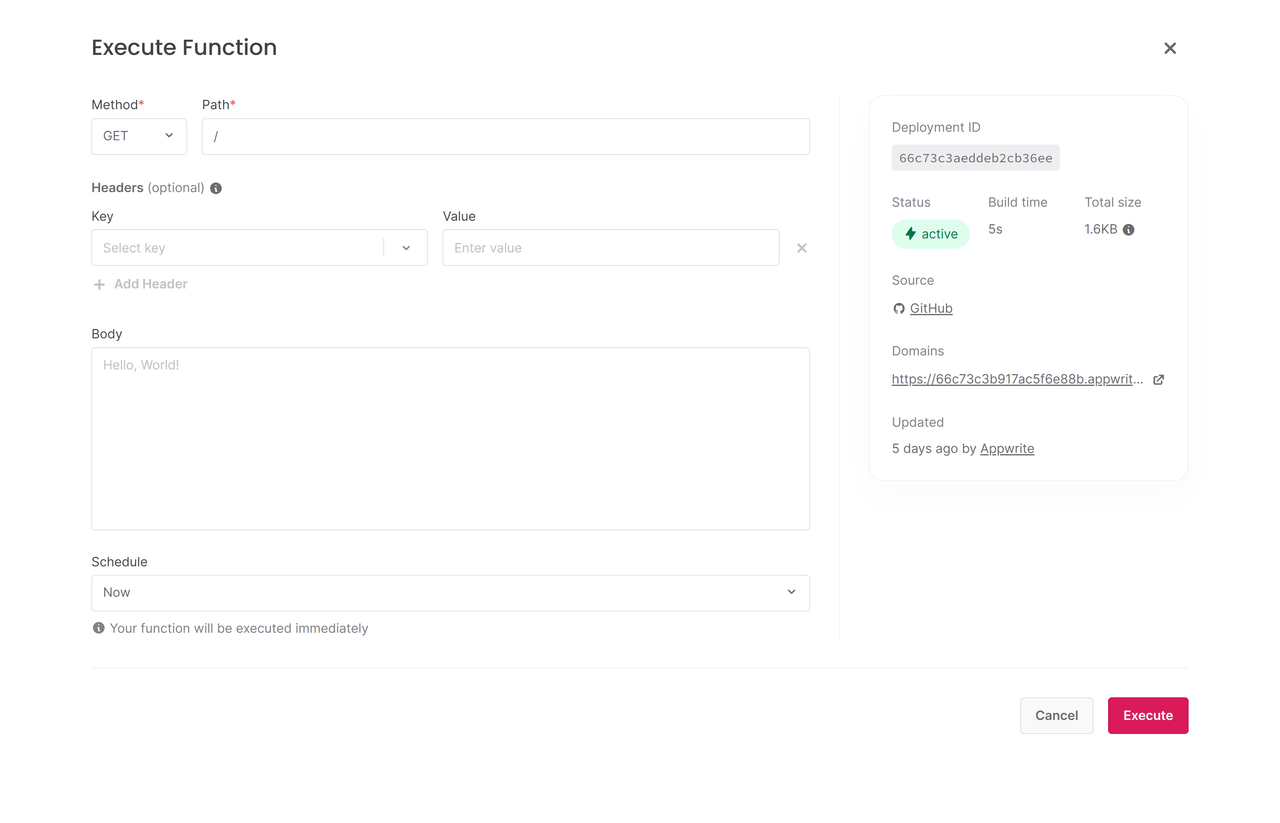
Task: Open the Method GET dropdown
Action: click(139, 136)
